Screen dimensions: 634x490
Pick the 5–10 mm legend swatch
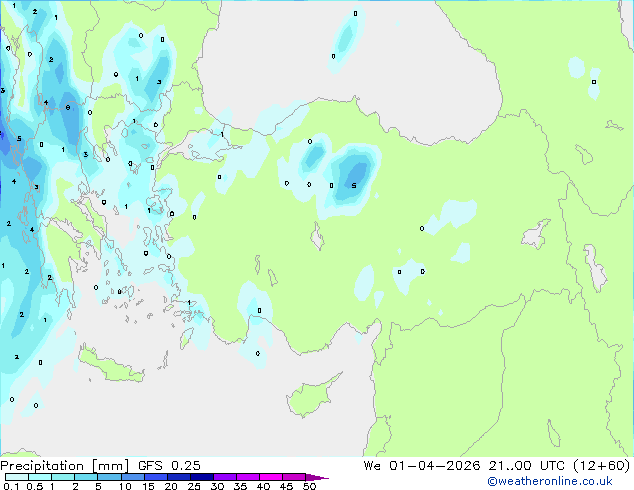pos(109,477)
